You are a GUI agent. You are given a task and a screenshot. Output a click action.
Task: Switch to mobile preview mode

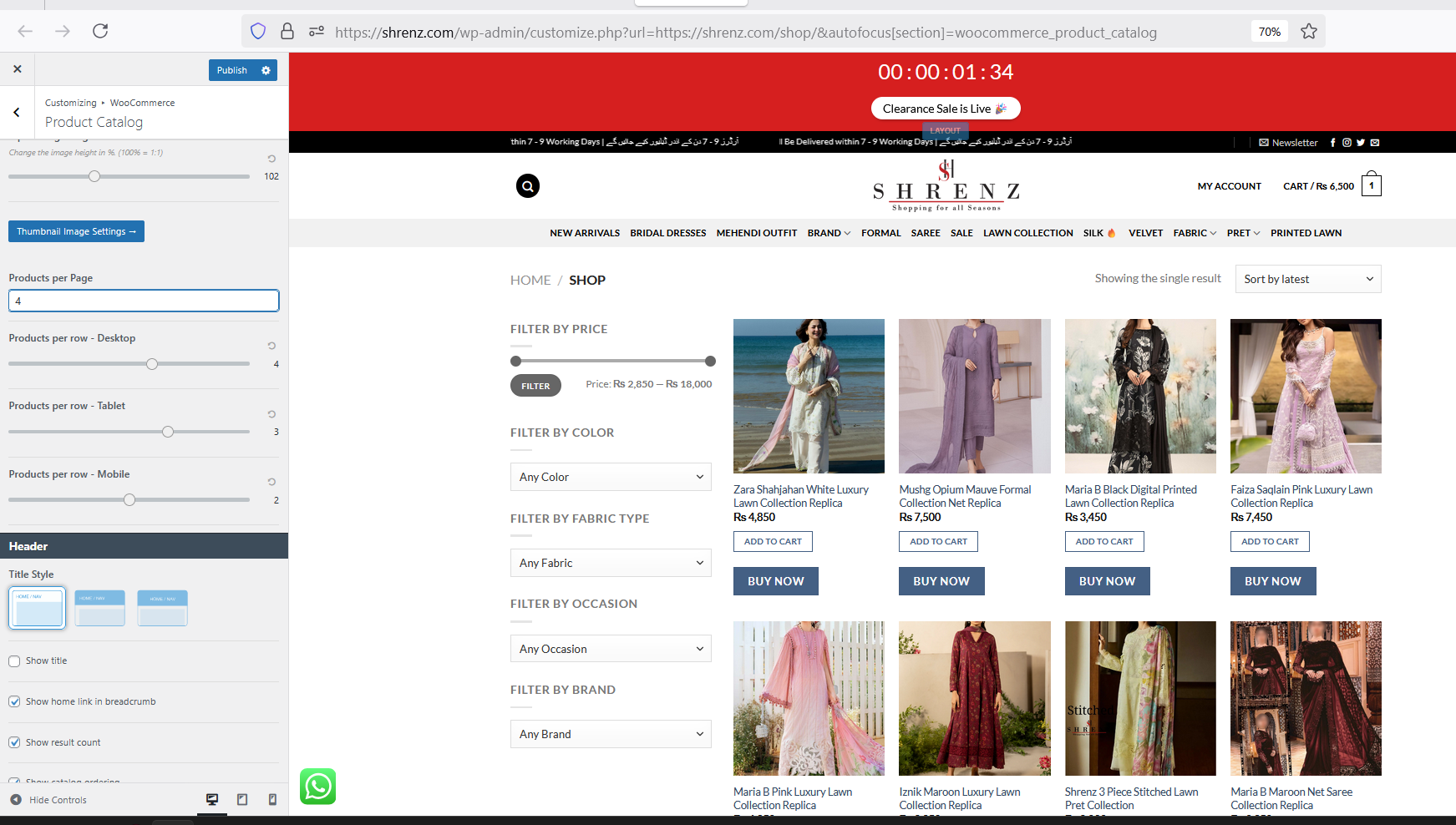(x=272, y=800)
